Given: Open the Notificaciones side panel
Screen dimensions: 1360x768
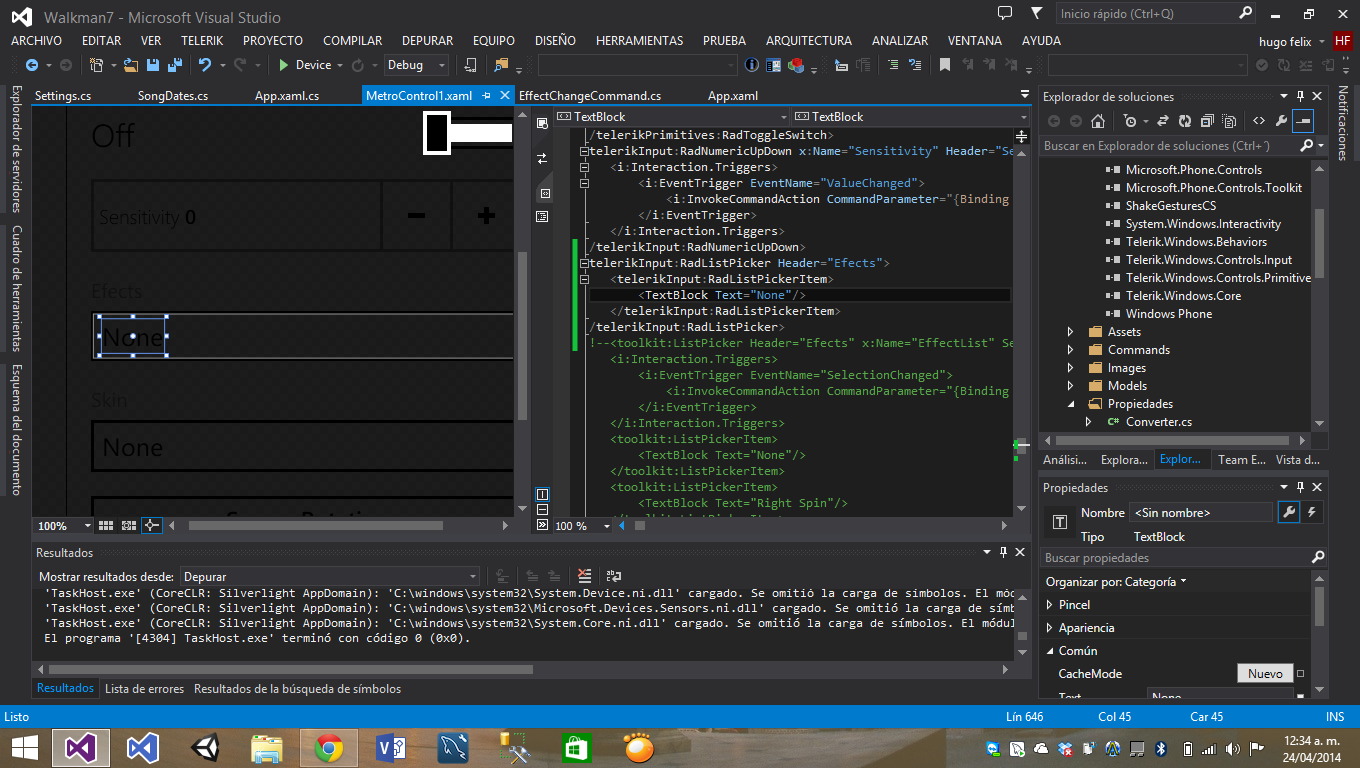Looking at the screenshot, I should coord(1342,123).
